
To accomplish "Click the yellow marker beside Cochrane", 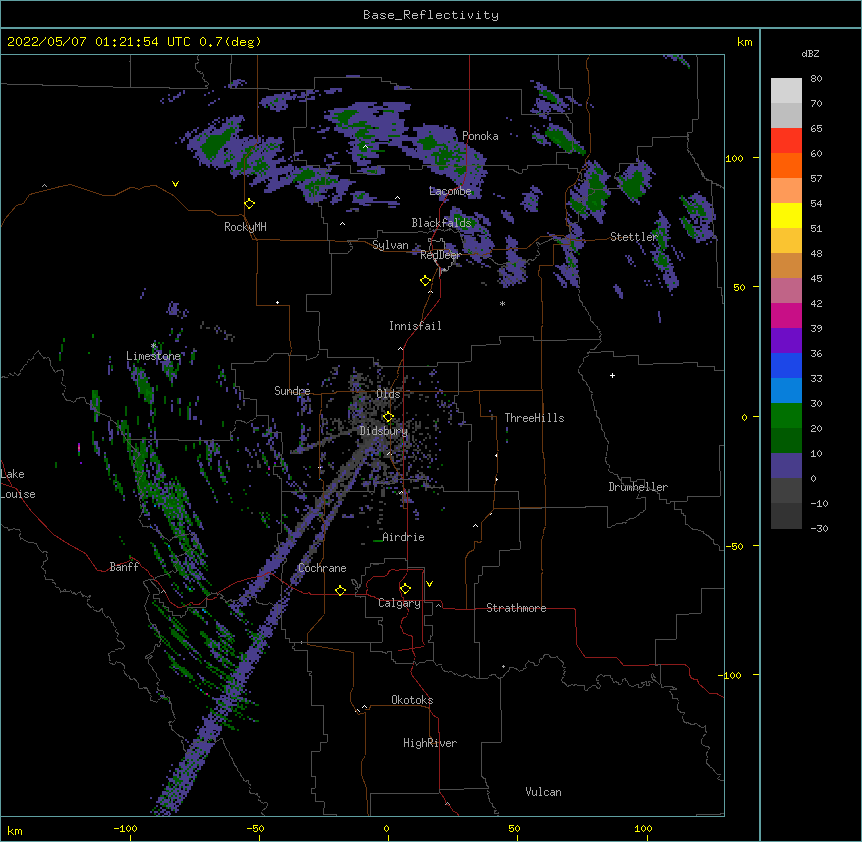I will 340,590.
